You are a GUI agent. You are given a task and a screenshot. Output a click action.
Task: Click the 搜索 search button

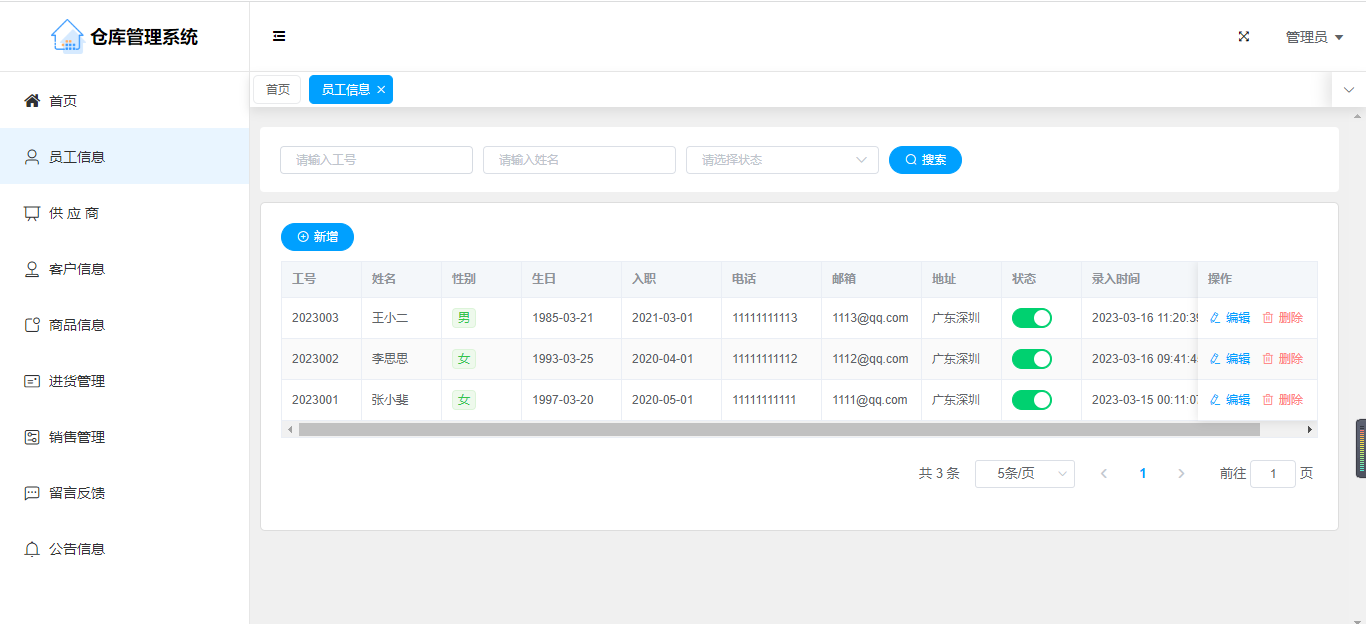(925, 160)
